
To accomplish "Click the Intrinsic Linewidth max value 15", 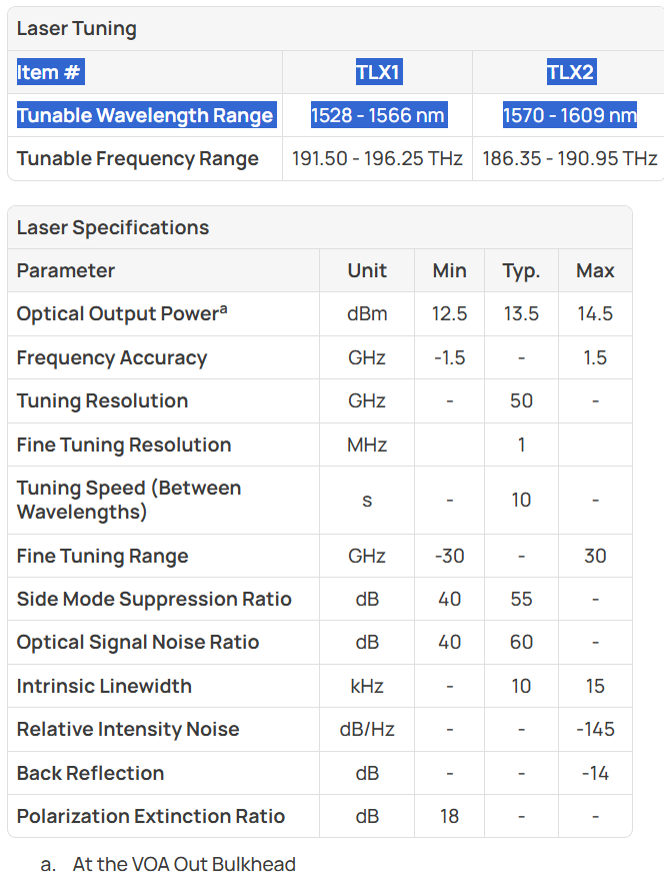I will [595, 686].
